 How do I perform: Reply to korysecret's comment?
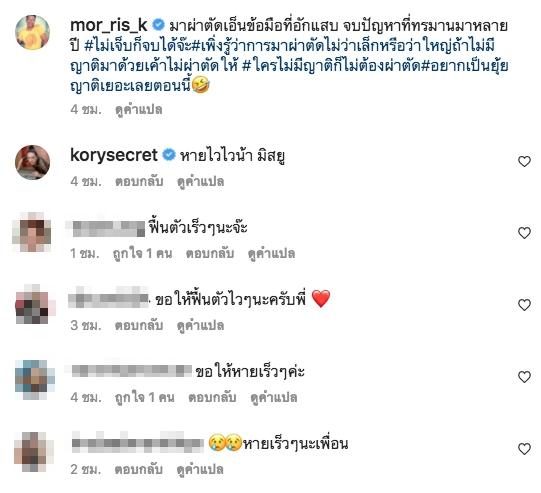tap(139, 181)
